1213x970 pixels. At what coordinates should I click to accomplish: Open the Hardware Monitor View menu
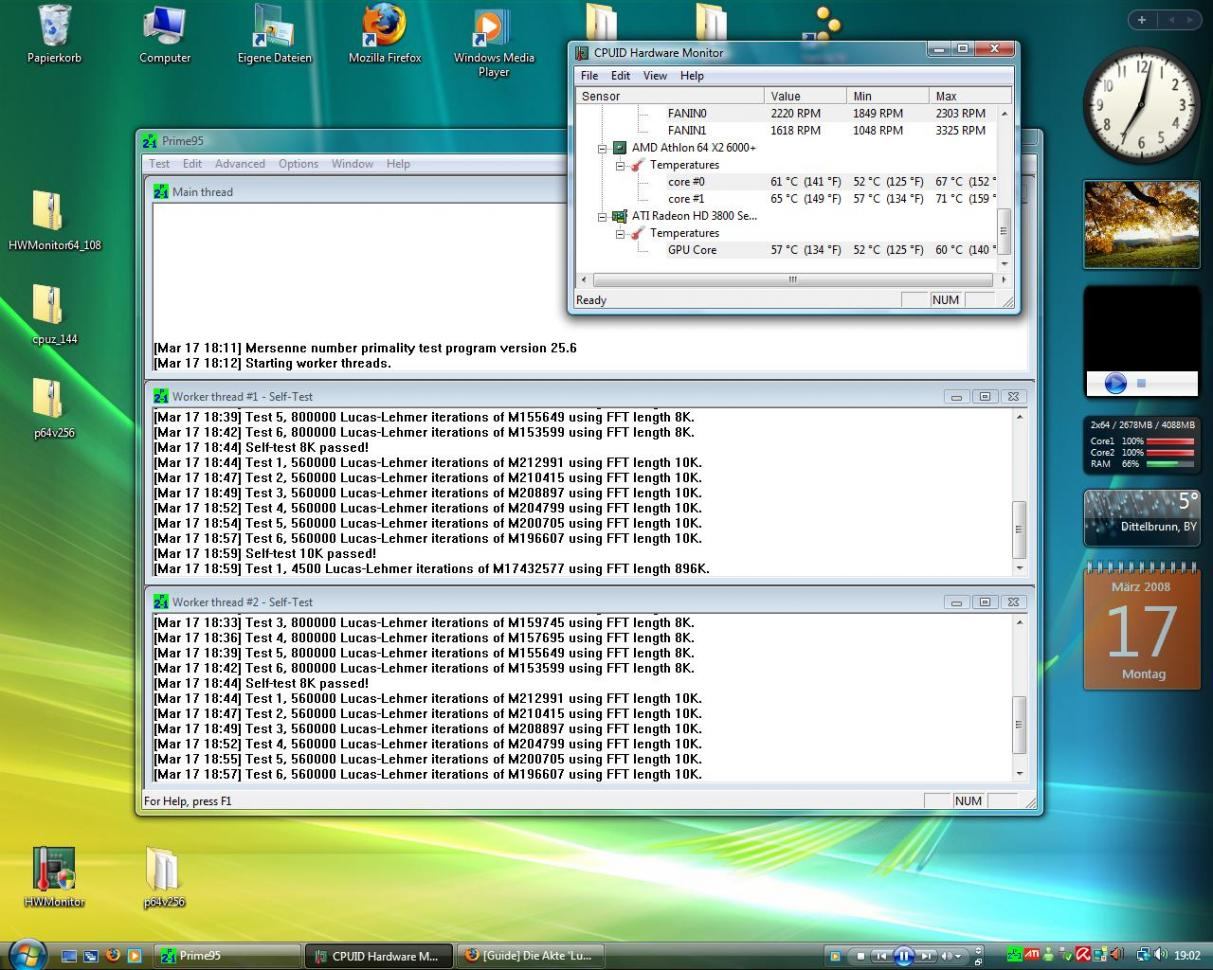(655, 76)
